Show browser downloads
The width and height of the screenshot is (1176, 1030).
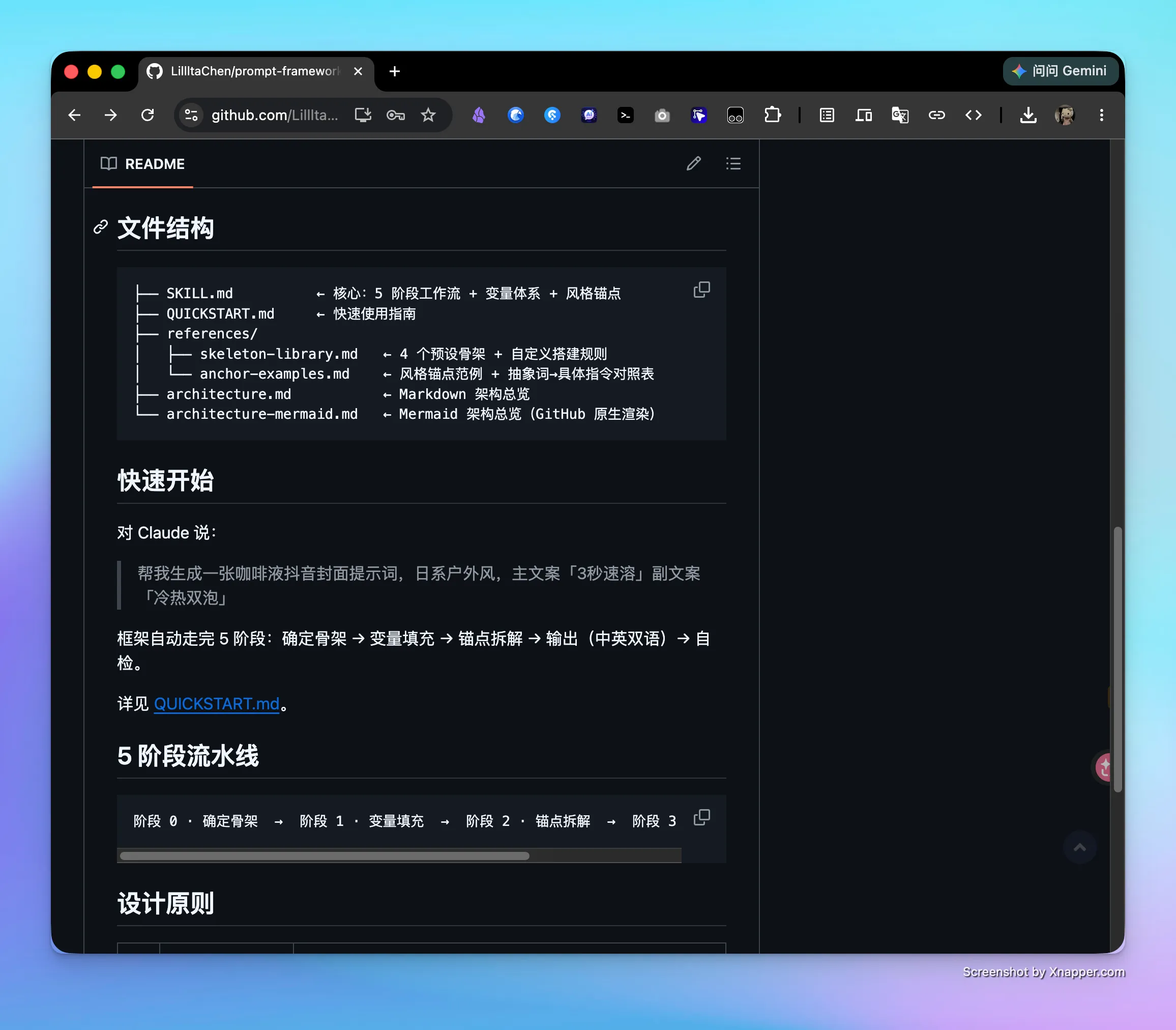click(1028, 116)
